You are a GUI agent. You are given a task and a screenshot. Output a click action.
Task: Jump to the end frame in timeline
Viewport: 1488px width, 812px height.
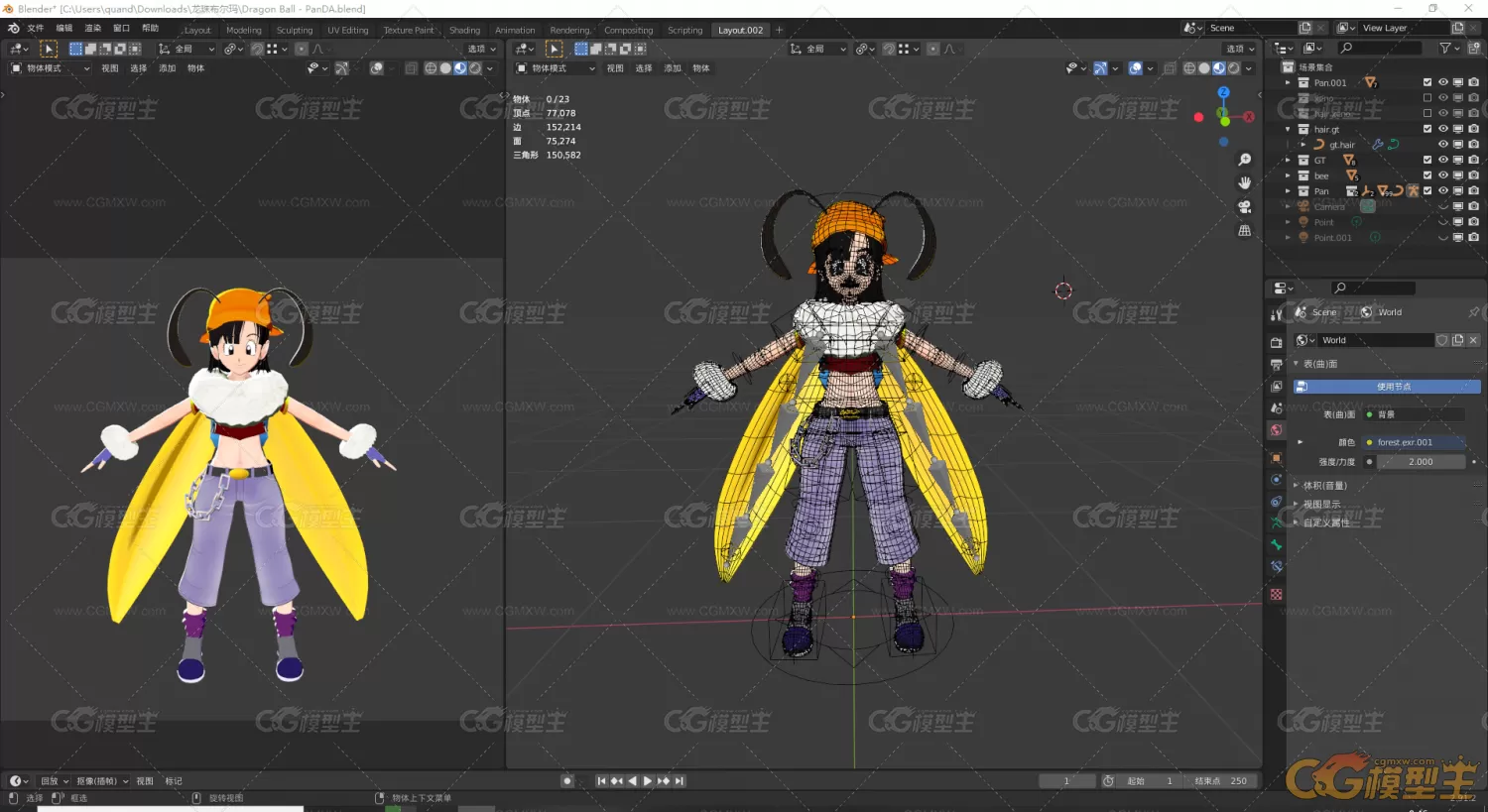[x=680, y=781]
